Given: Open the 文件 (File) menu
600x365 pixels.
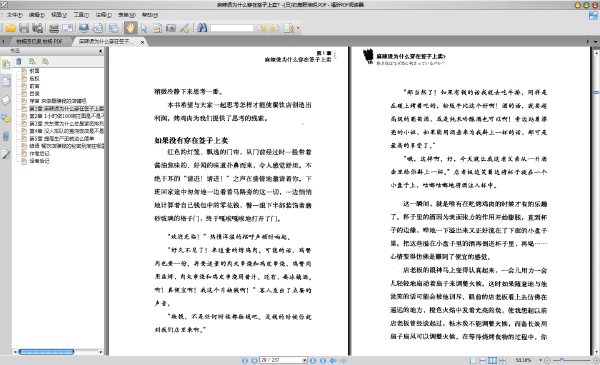Looking at the screenshot, I should (x=15, y=15).
